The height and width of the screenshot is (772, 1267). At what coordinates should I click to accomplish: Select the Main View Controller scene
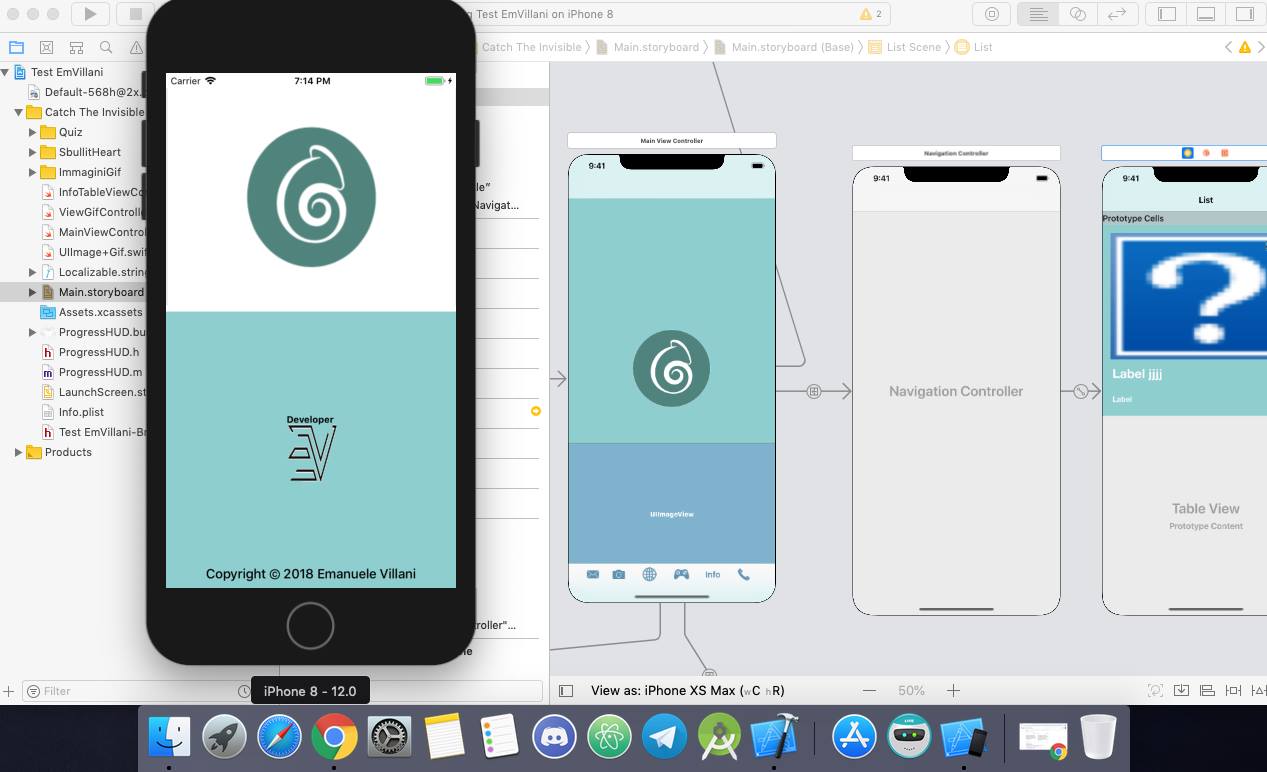pyautogui.click(x=672, y=141)
